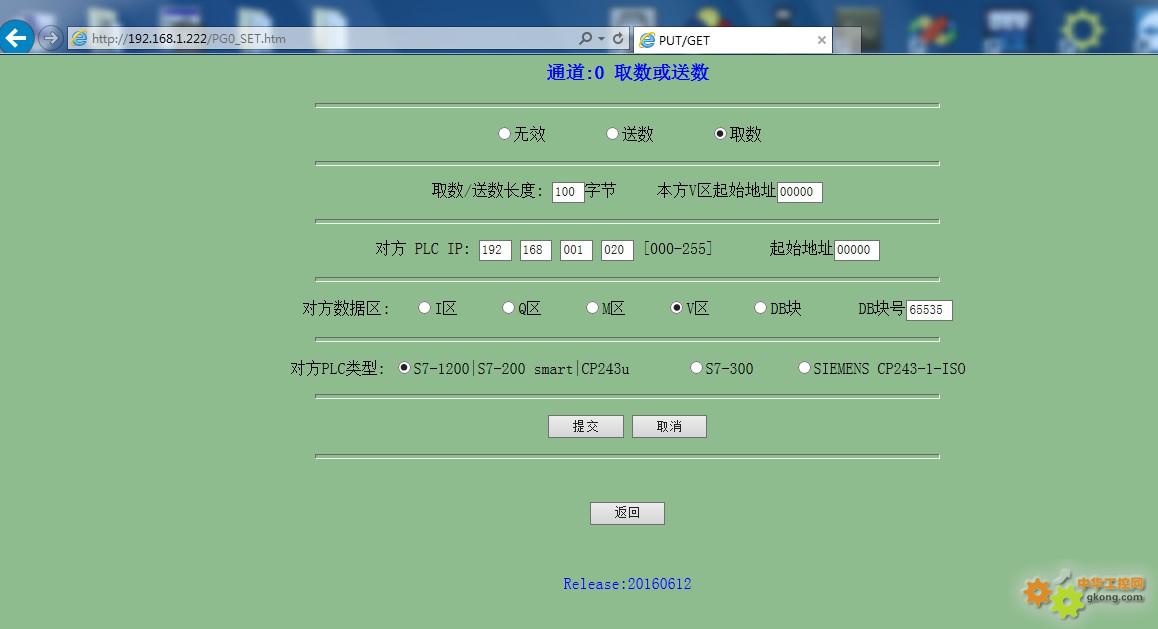
Task: Select the I区 data area radio
Action: (x=425, y=308)
